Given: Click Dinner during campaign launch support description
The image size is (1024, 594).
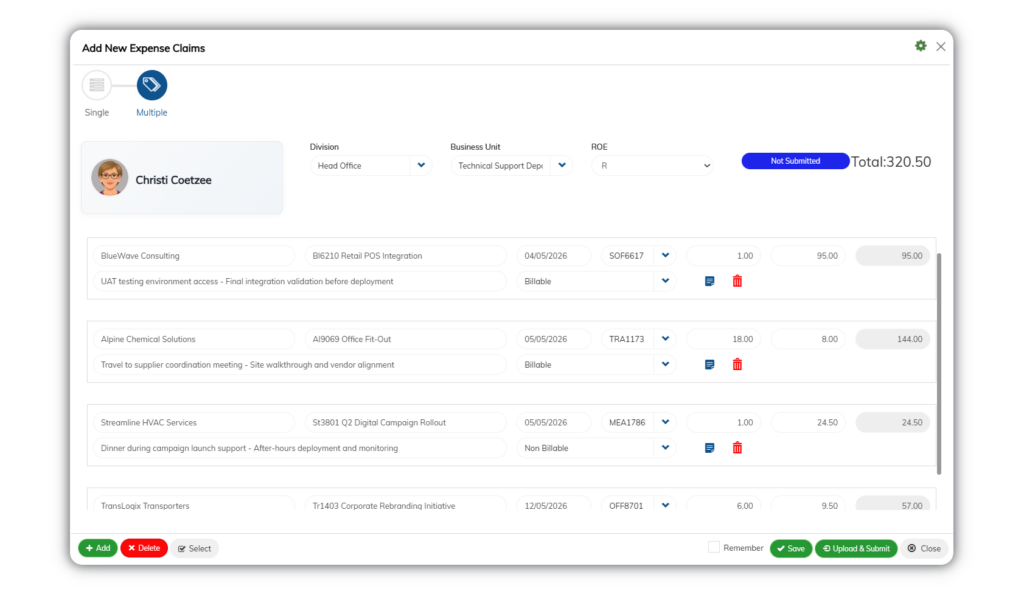Looking at the screenshot, I should click(x=300, y=448).
